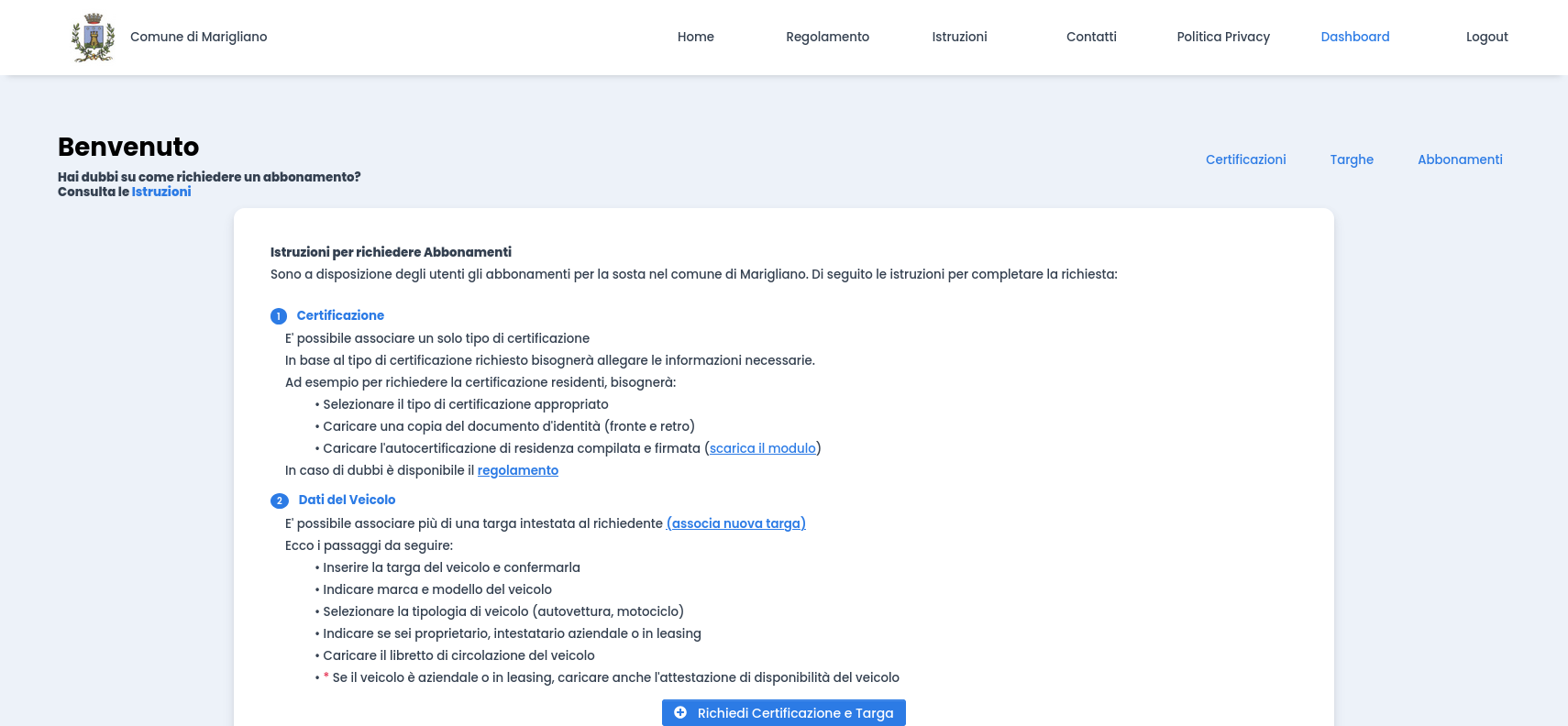Click the 'scarica il modulo' link
Screen dimensions: 1568x726
(x=763, y=448)
